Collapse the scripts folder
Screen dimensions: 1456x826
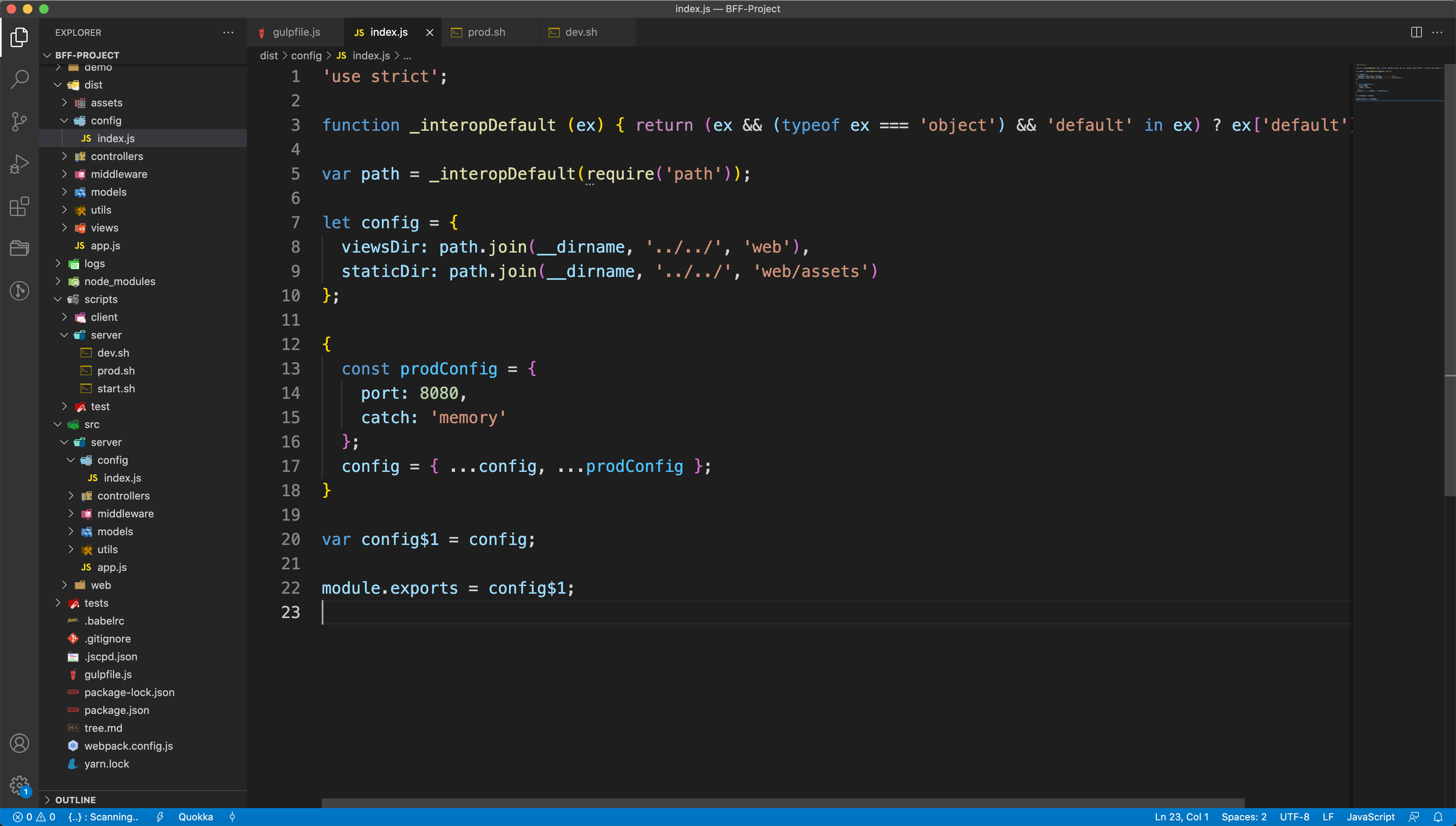[x=143, y=299]
